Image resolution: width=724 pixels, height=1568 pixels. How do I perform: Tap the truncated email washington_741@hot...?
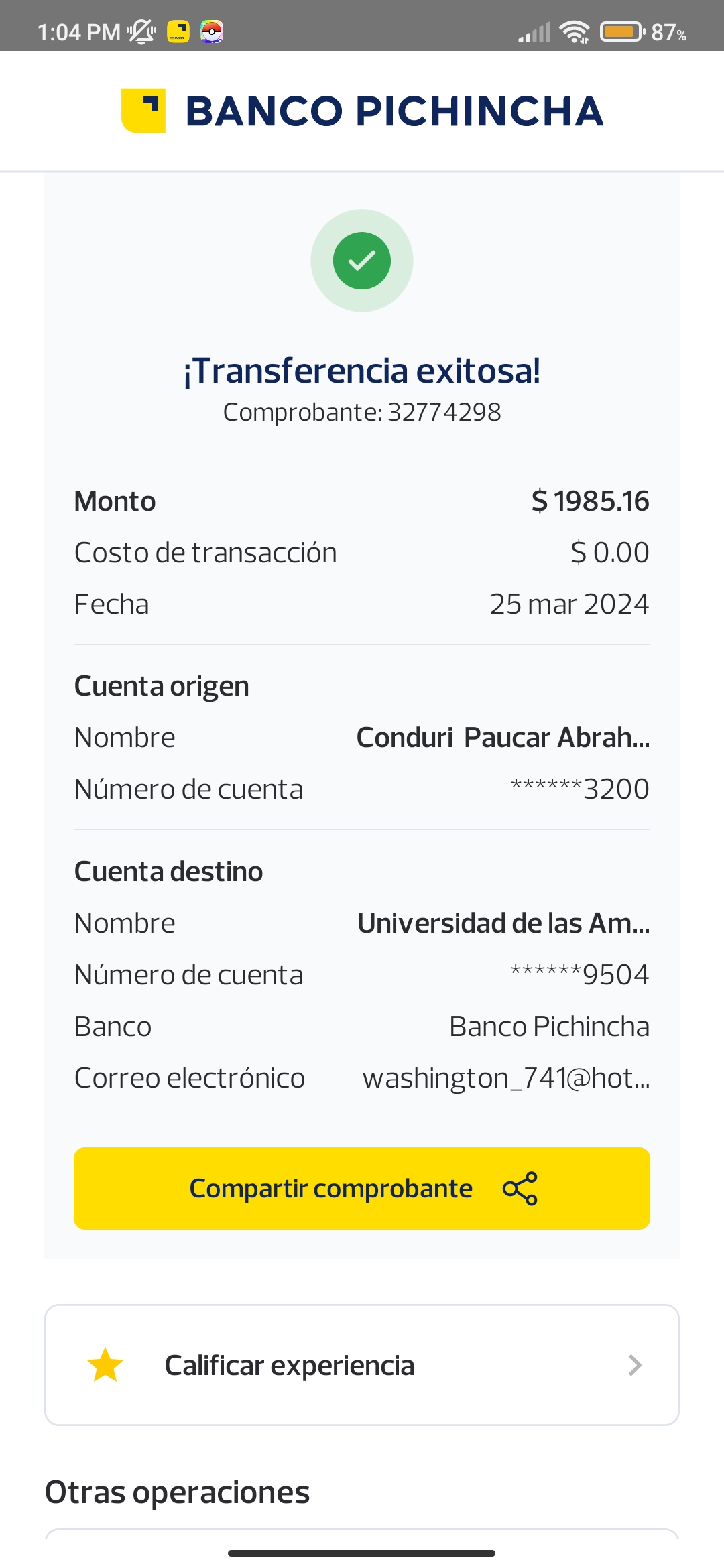506,1078
